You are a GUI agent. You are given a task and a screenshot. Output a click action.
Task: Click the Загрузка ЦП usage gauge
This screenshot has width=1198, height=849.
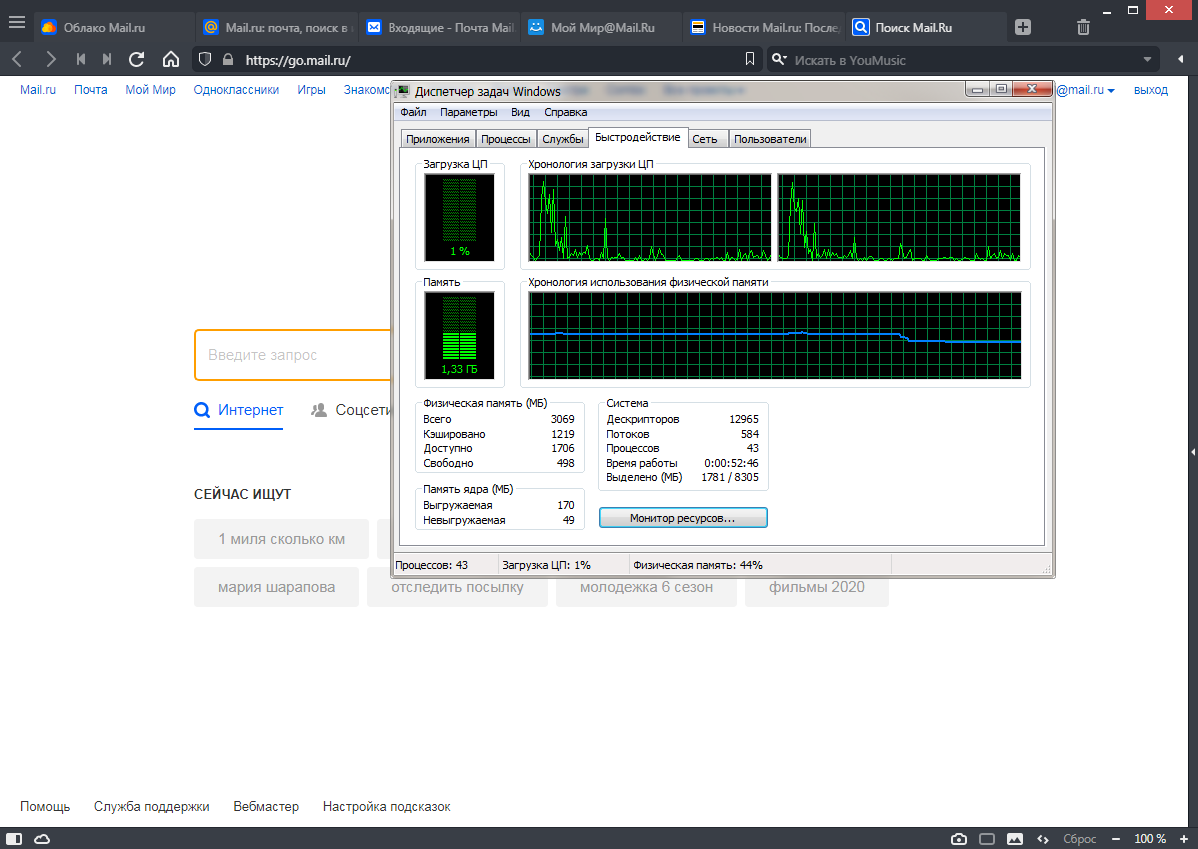[x=459, y=217]
